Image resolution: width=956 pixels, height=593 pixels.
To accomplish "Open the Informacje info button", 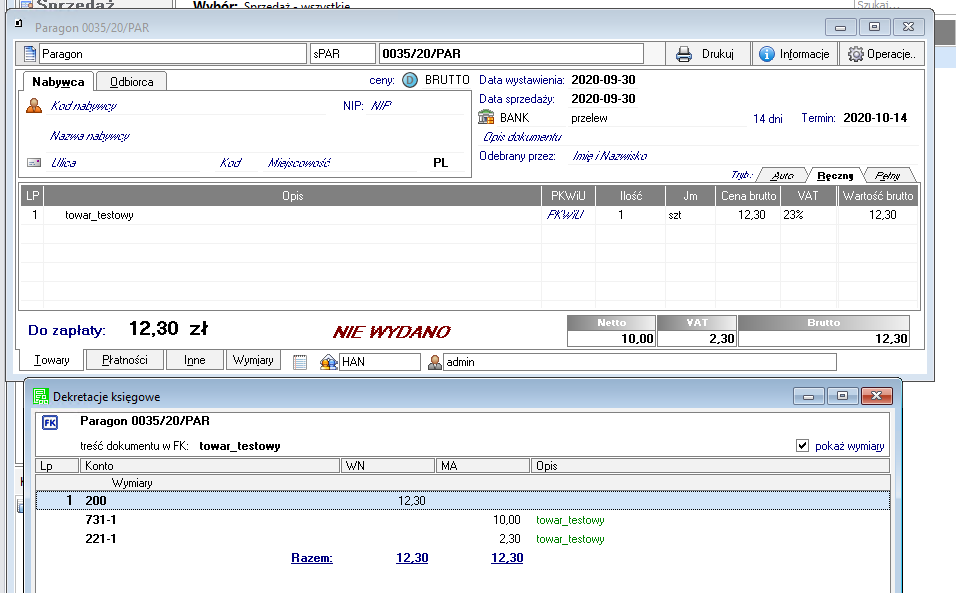I will 793,54.
